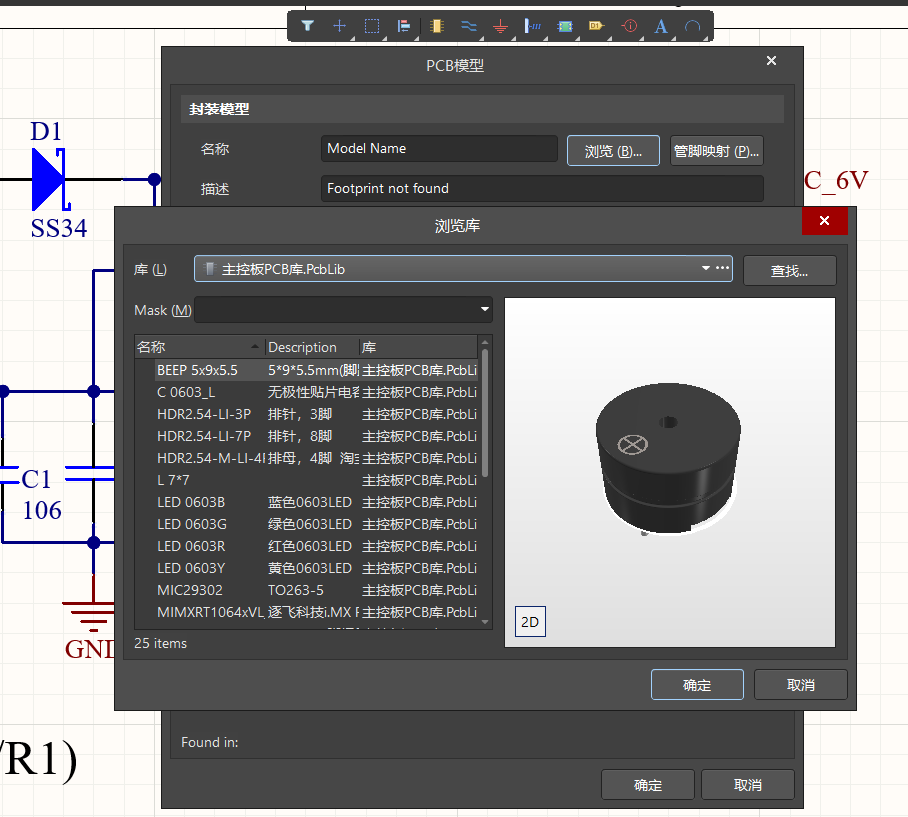This screenshot has width=908, height=817.
Task: Click the Model Name input field
Action: (438, 147)
